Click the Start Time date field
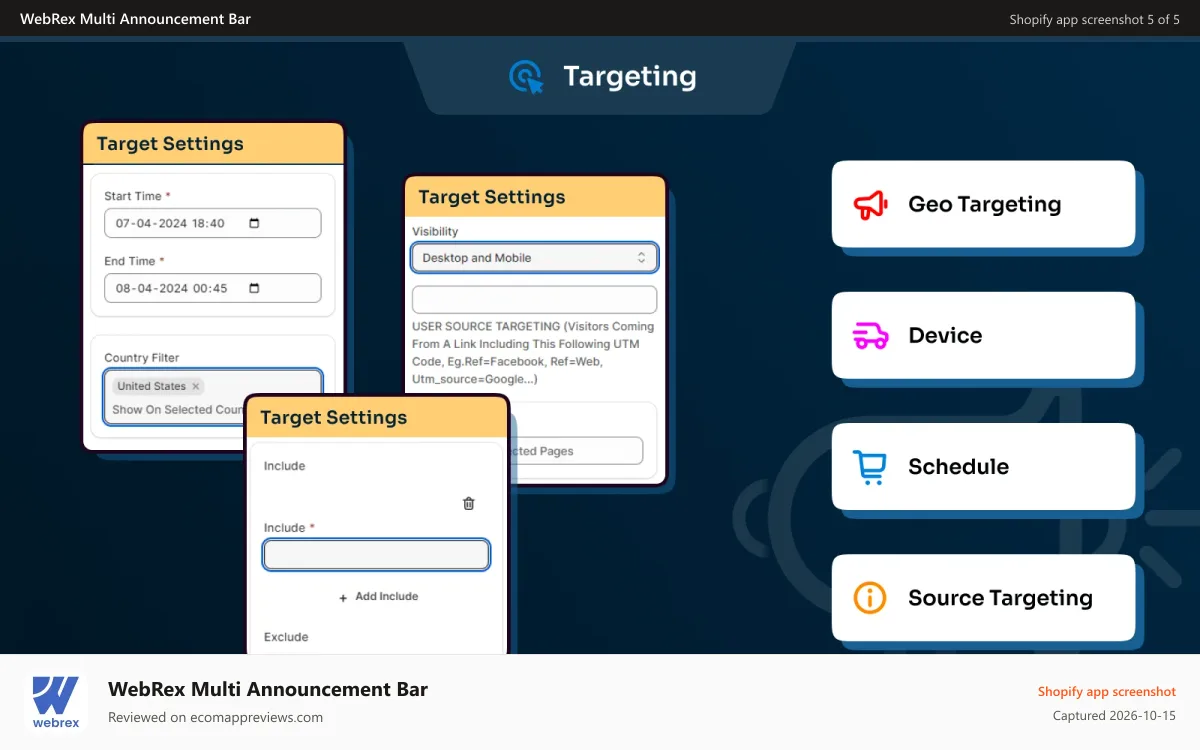 pos(213,223)
